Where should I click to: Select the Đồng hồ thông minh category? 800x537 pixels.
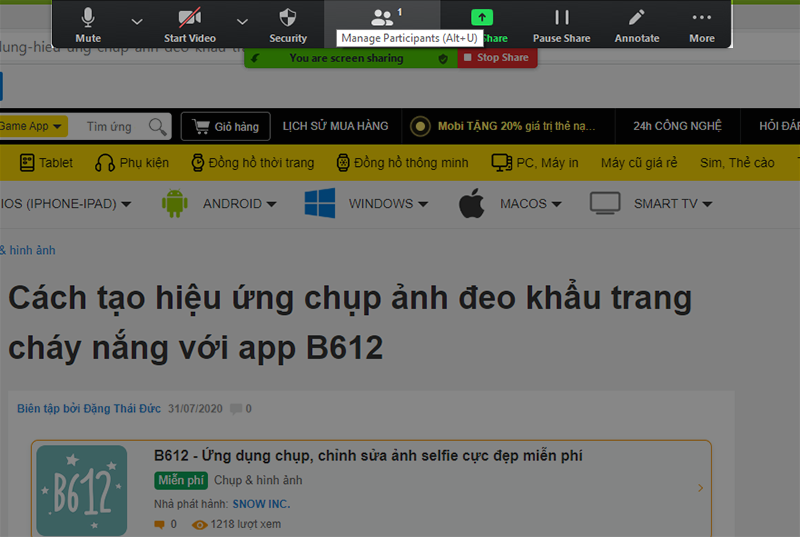pos(402,163)
